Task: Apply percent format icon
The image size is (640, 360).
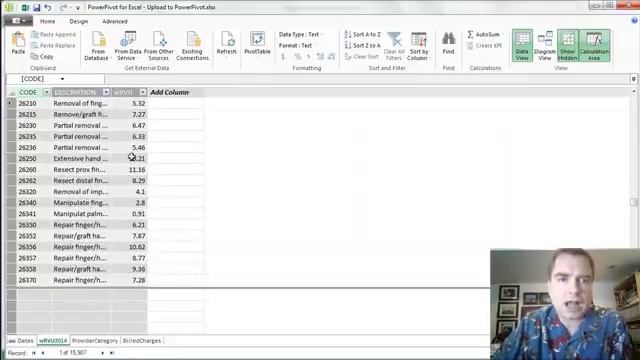Action: [298, 57]
